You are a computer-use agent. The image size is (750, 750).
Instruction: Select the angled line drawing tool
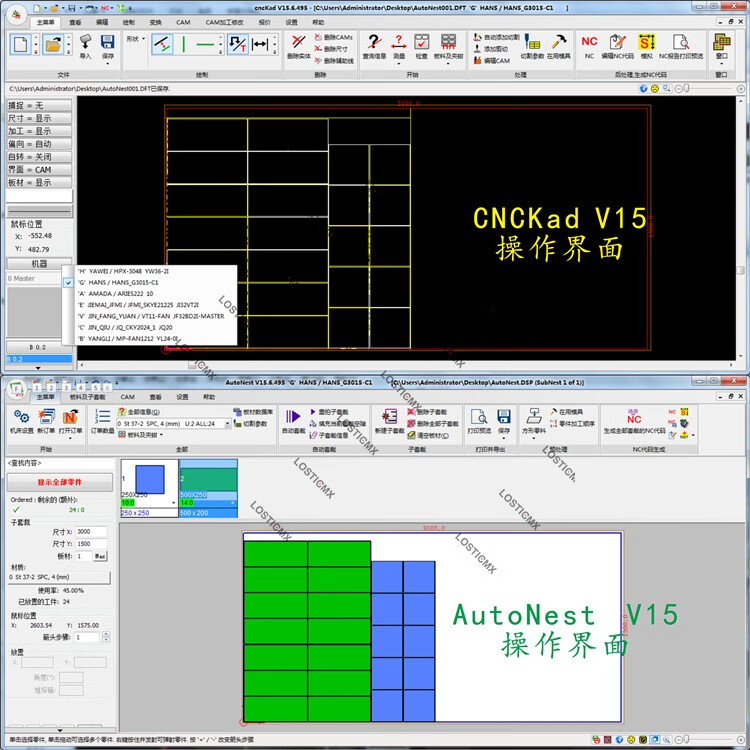162,44
